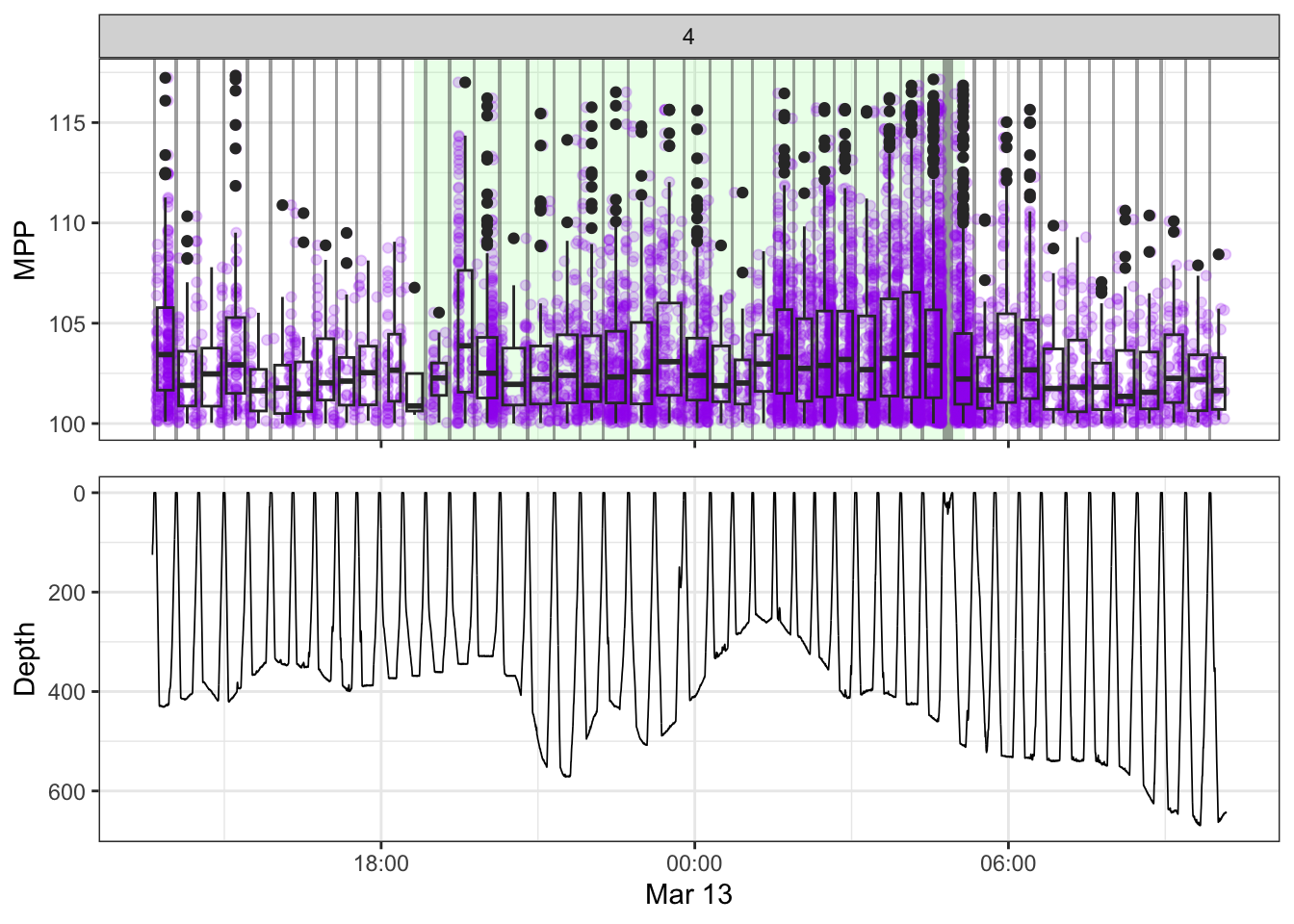Click the 18:00 x-axis tick label

[381, 863]
